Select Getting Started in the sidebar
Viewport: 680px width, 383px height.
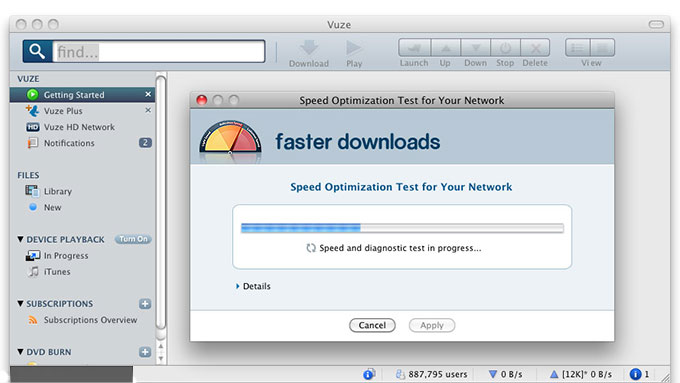[82, 95]
